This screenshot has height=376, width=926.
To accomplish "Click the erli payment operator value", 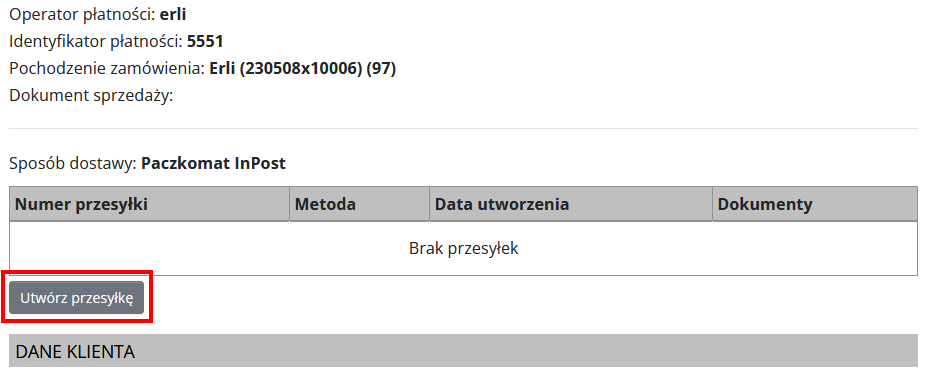I will 173,15.
